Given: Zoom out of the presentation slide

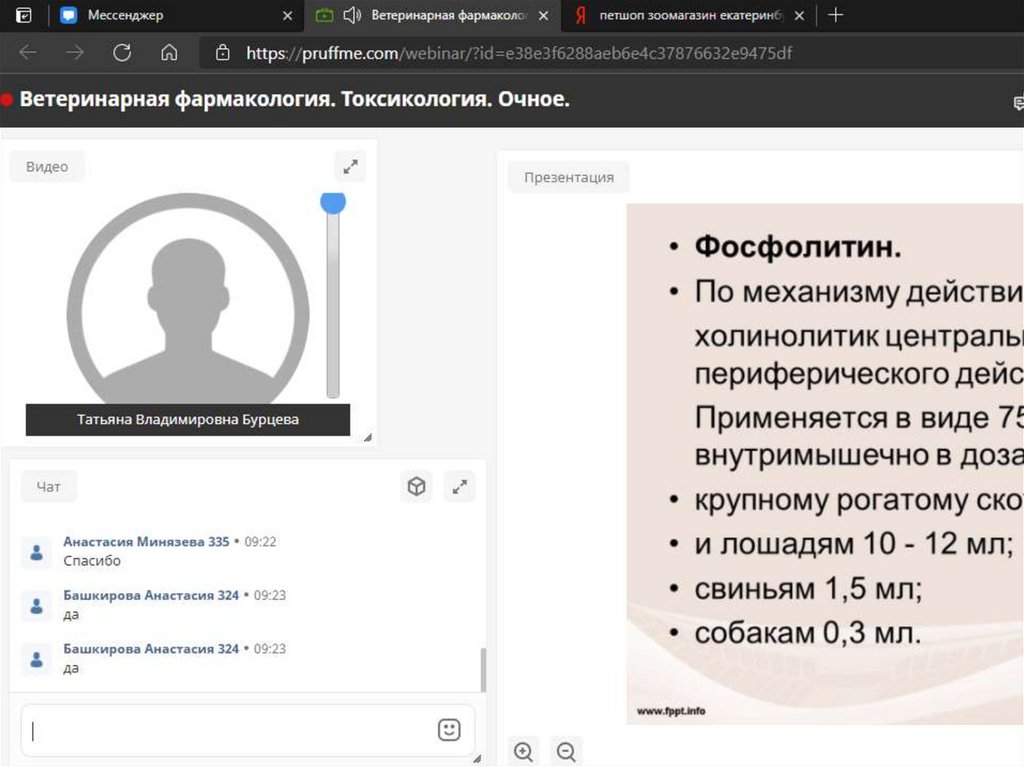Looking at the screenshot, I should (566, 751).
